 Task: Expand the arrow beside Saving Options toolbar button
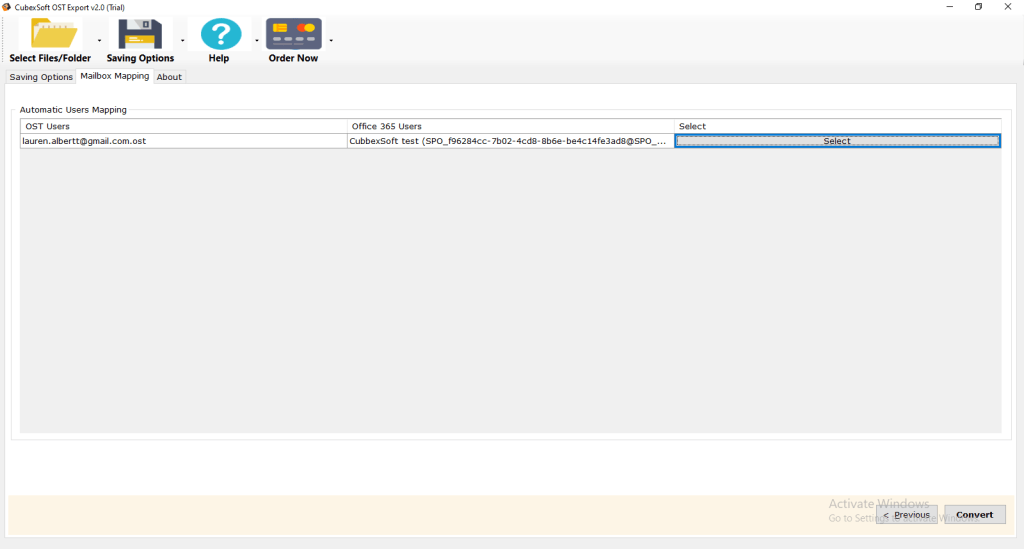point(182,41)
